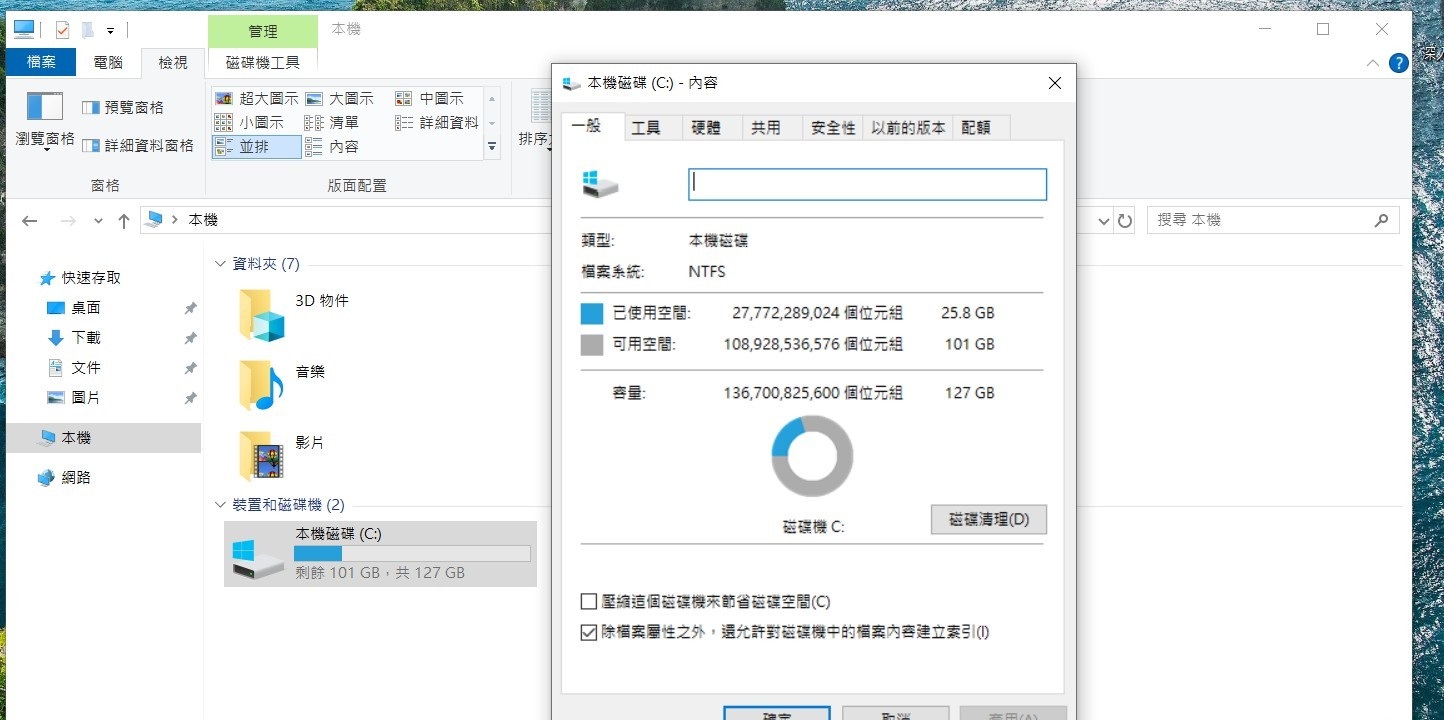Click the 瀏覽窗格 navigation pane icon
This screenshot has width=1444, height=720.
[x=45, y=107]
